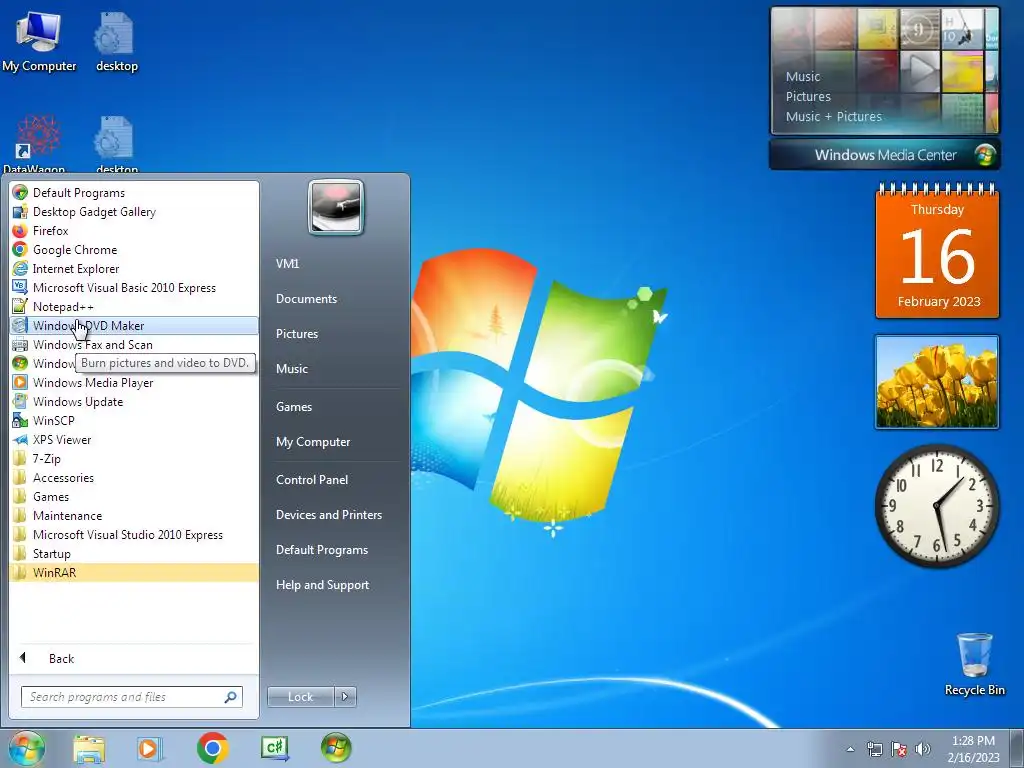Open Firefox from the Start menu

(134, 231)
